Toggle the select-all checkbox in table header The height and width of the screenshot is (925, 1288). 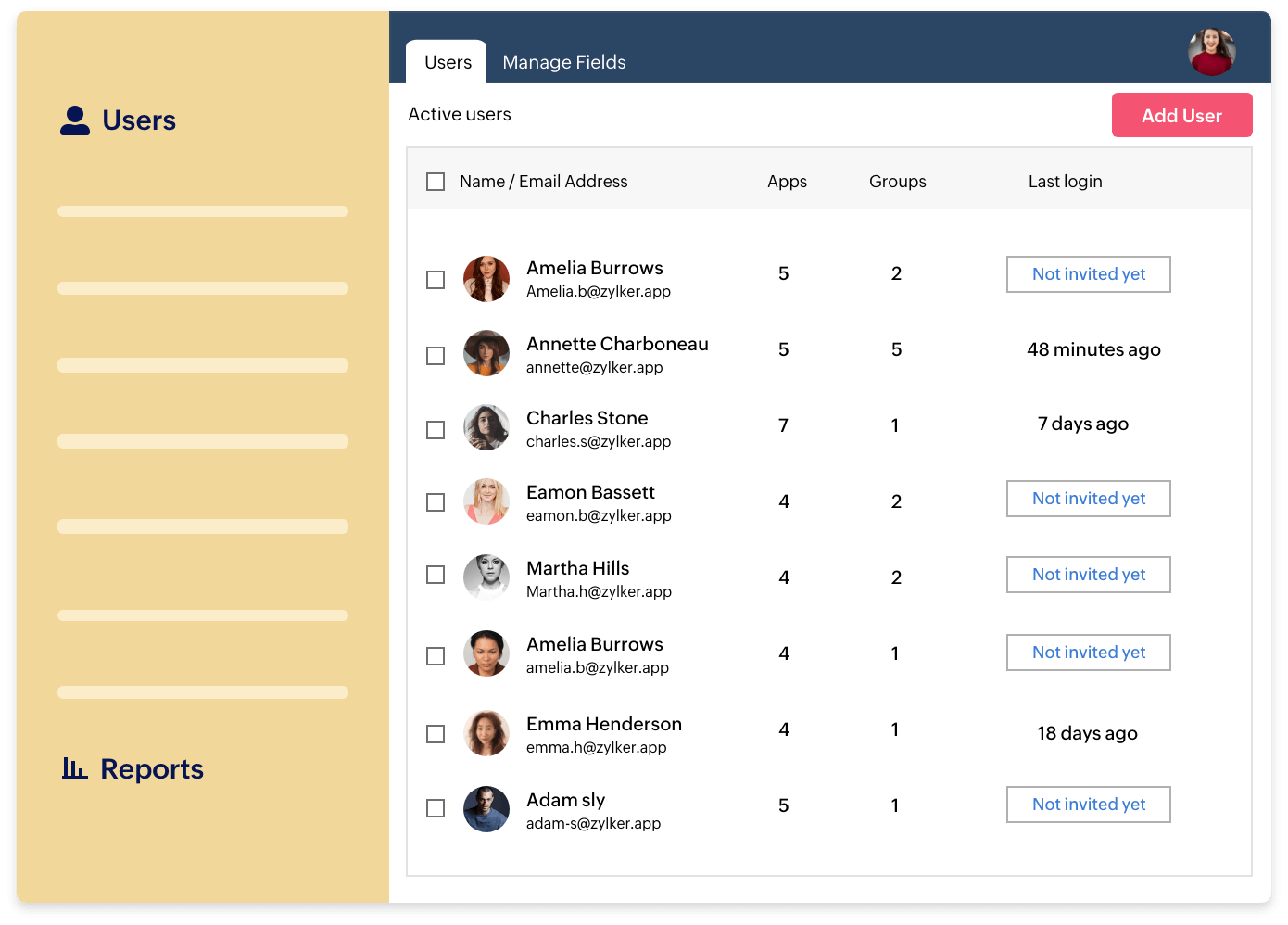tap(436, 182)
